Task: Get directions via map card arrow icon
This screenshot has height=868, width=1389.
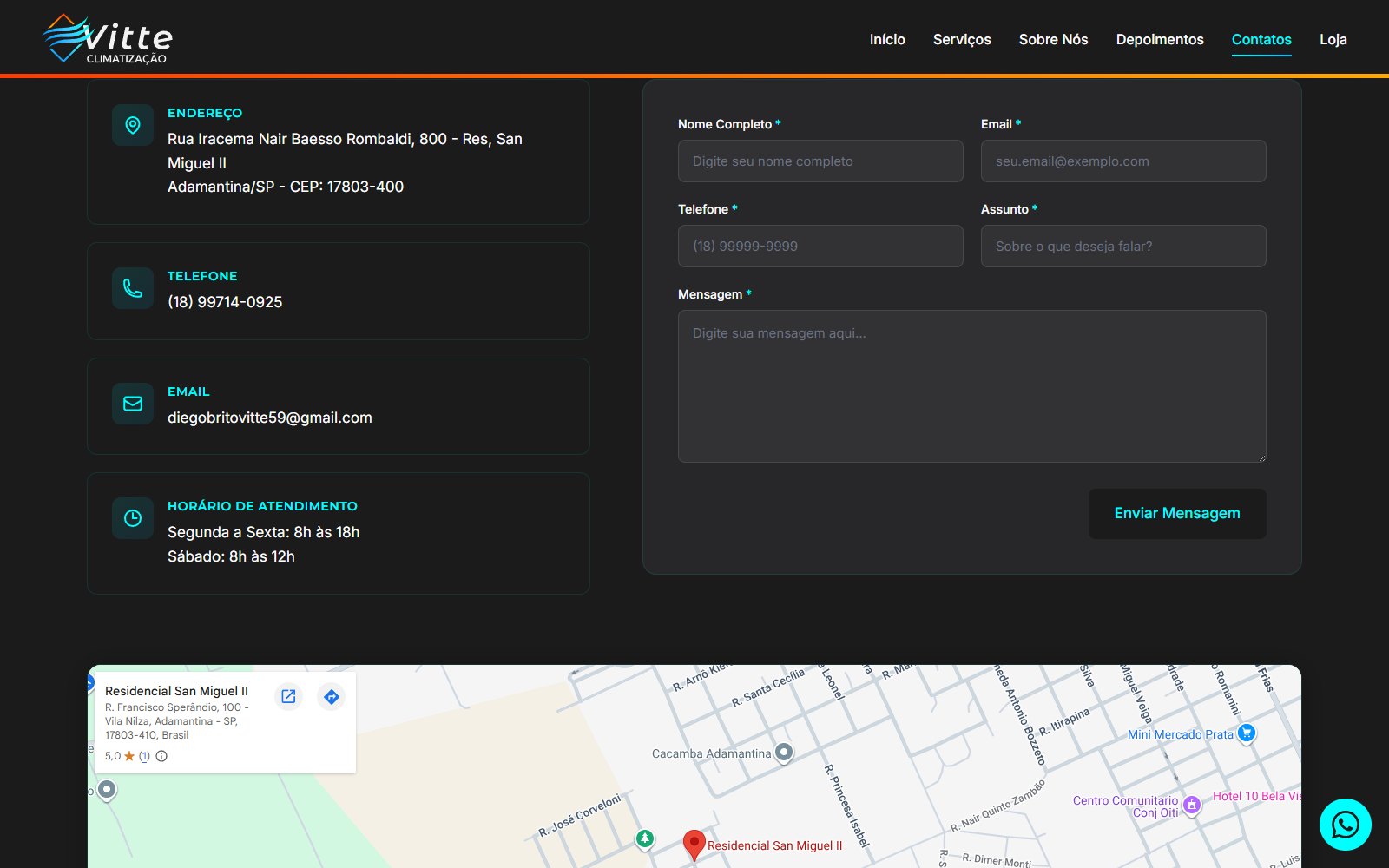Action: click(x=332, y=696)
